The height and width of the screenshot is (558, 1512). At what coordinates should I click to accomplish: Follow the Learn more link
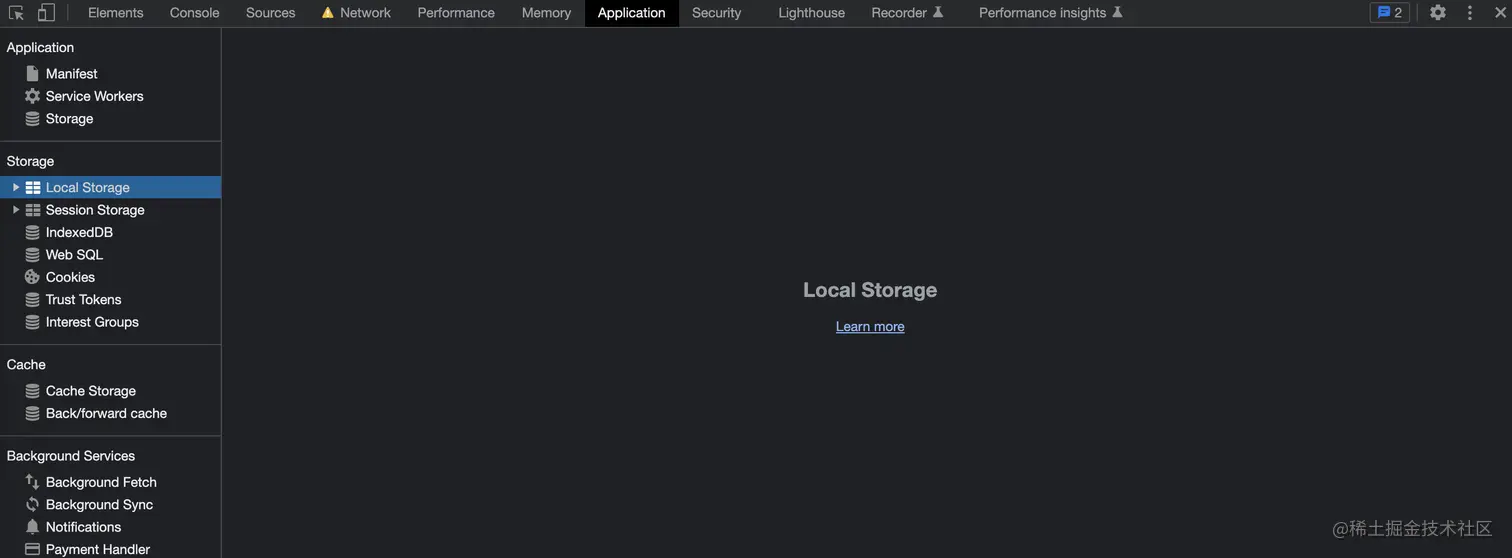870,326
